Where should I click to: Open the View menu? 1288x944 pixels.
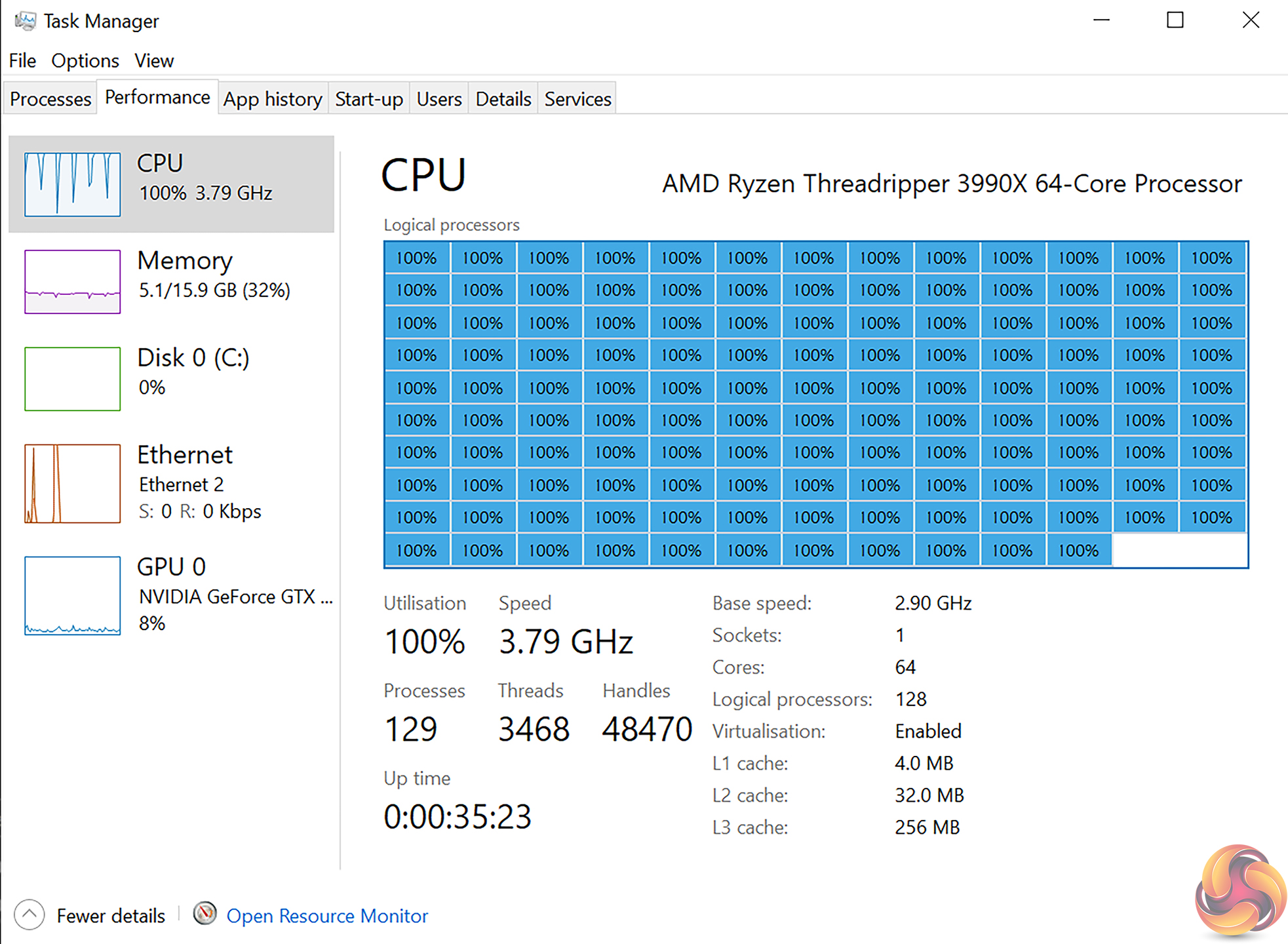click(x=154, y=61)
